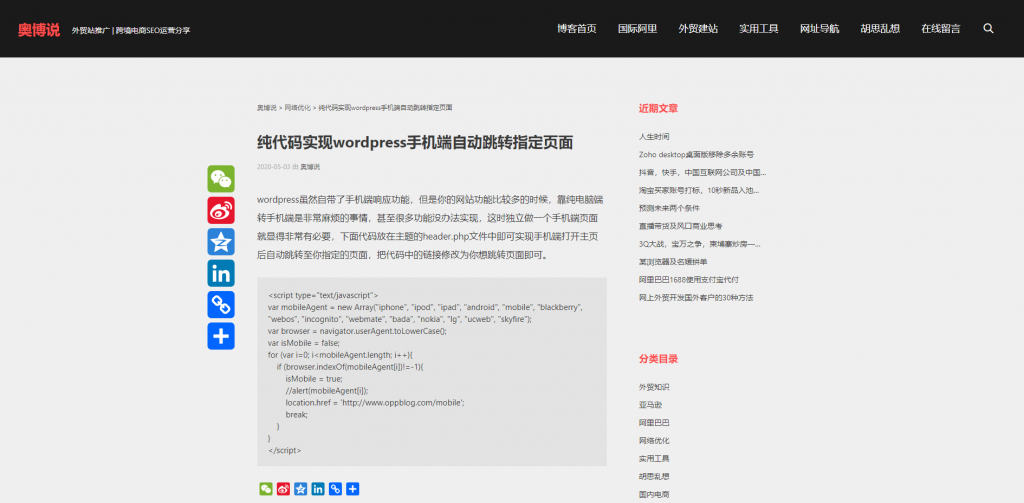Open the recent post 人生时间
This screenshot has height=503, width=1024.
[654, 137]
